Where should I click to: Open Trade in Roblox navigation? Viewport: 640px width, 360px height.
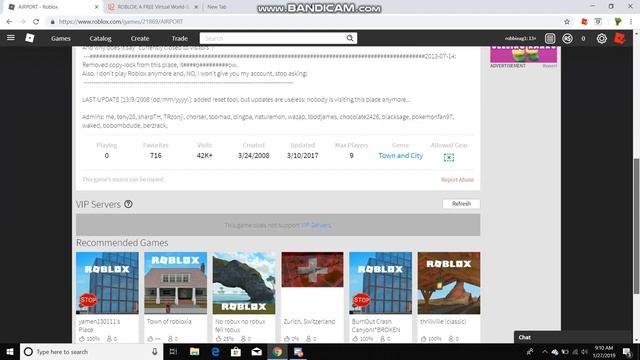coord(180,38)
